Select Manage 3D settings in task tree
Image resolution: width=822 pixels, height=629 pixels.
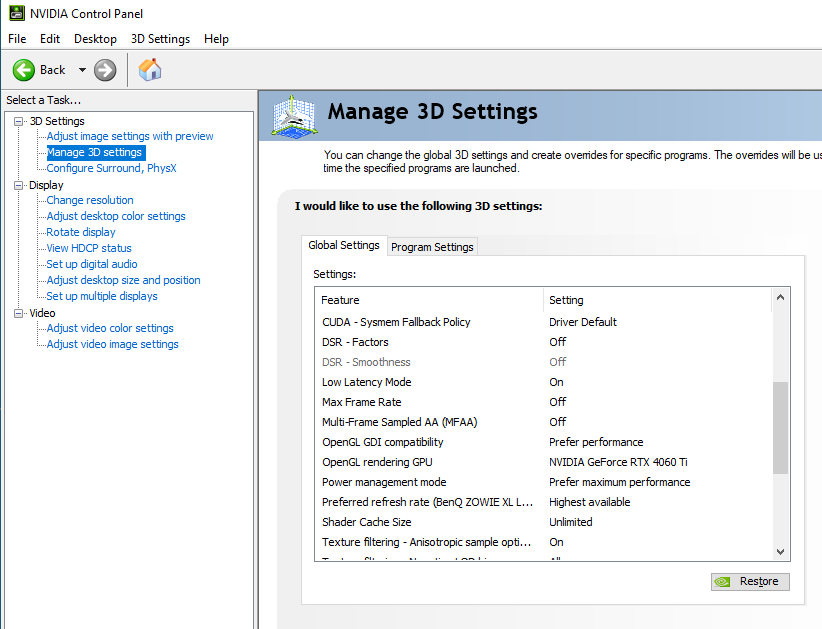click(94, 153)
